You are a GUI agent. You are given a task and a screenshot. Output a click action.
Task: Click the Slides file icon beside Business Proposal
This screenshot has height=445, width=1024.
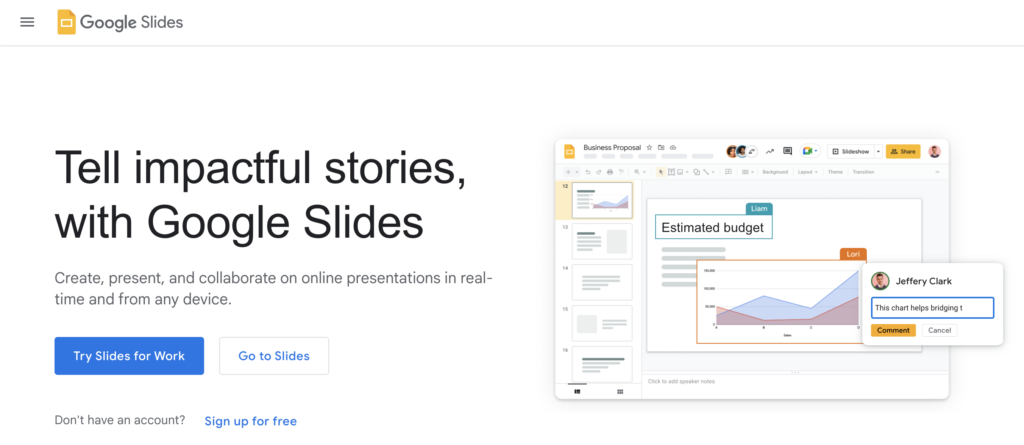[569, 152]
